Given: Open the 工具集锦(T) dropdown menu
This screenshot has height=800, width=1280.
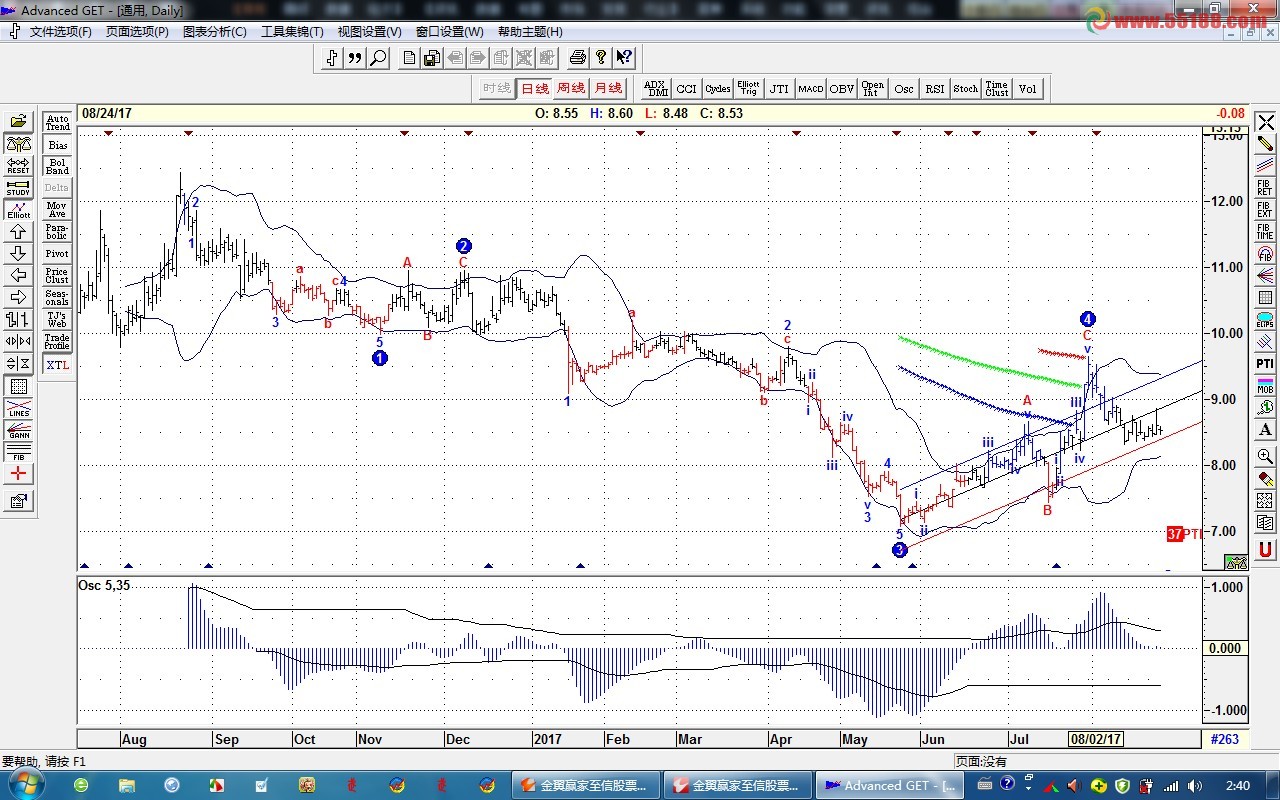Looking at the screenshot, I should [x=292, y=32].
